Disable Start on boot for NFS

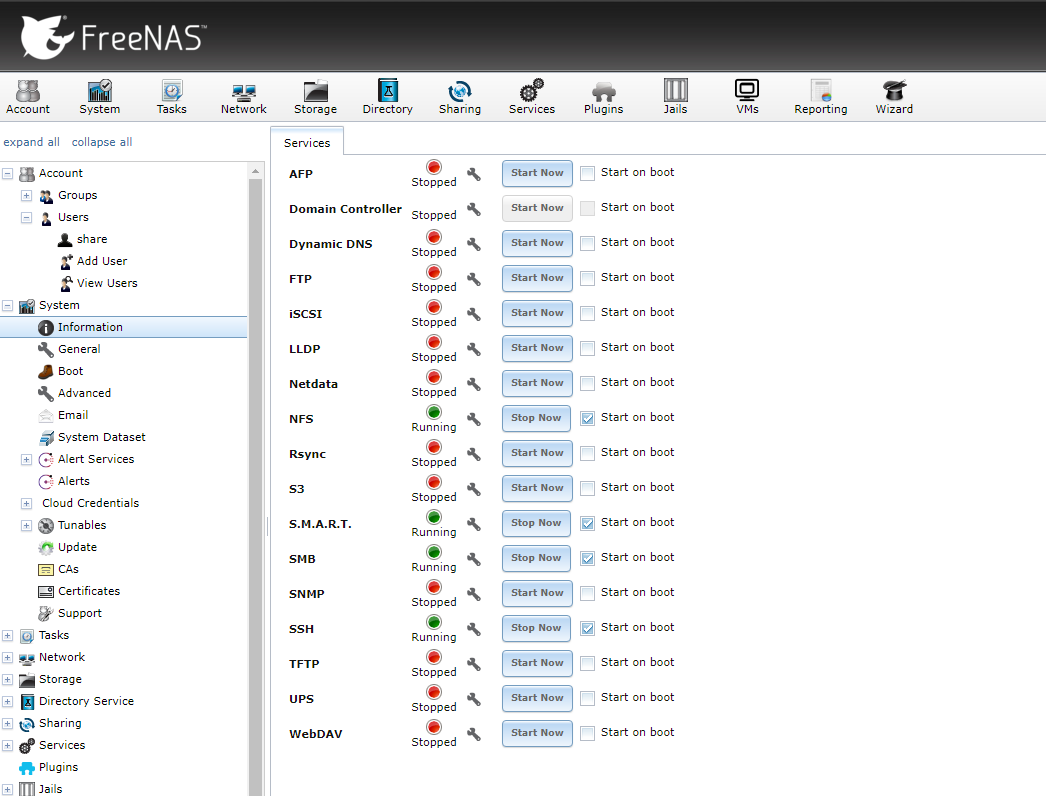[587, 418]
